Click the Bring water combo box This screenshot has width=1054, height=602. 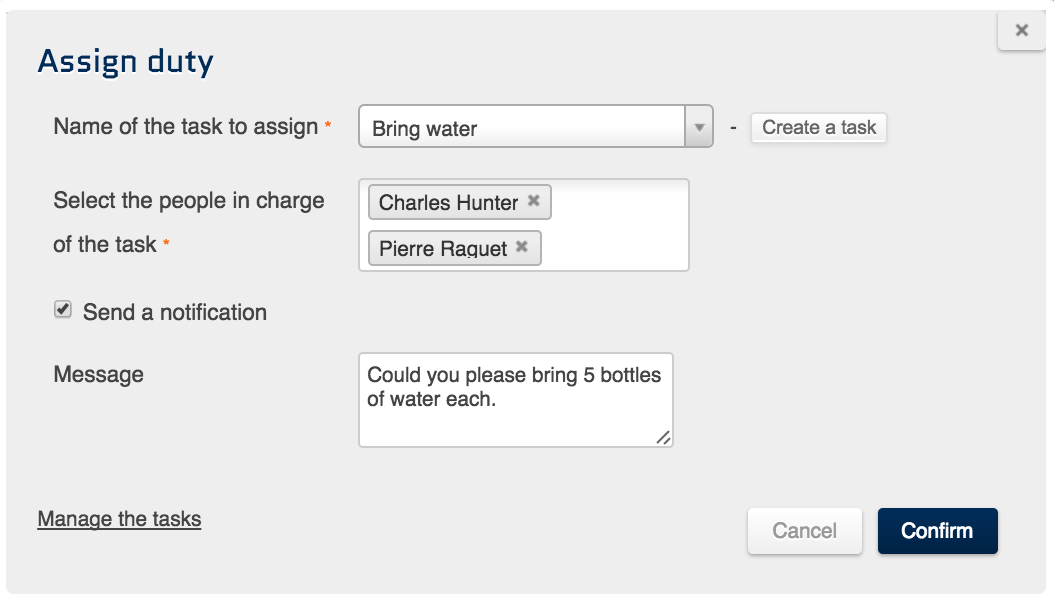coord(521,128)
